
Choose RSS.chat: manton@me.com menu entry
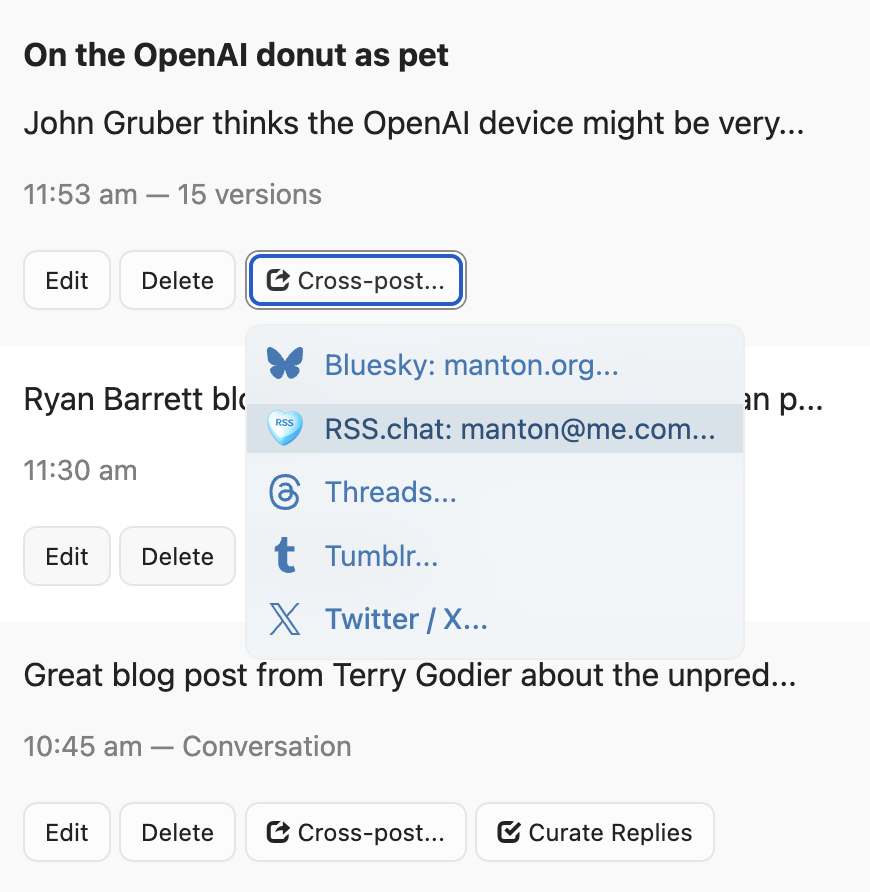495,428
